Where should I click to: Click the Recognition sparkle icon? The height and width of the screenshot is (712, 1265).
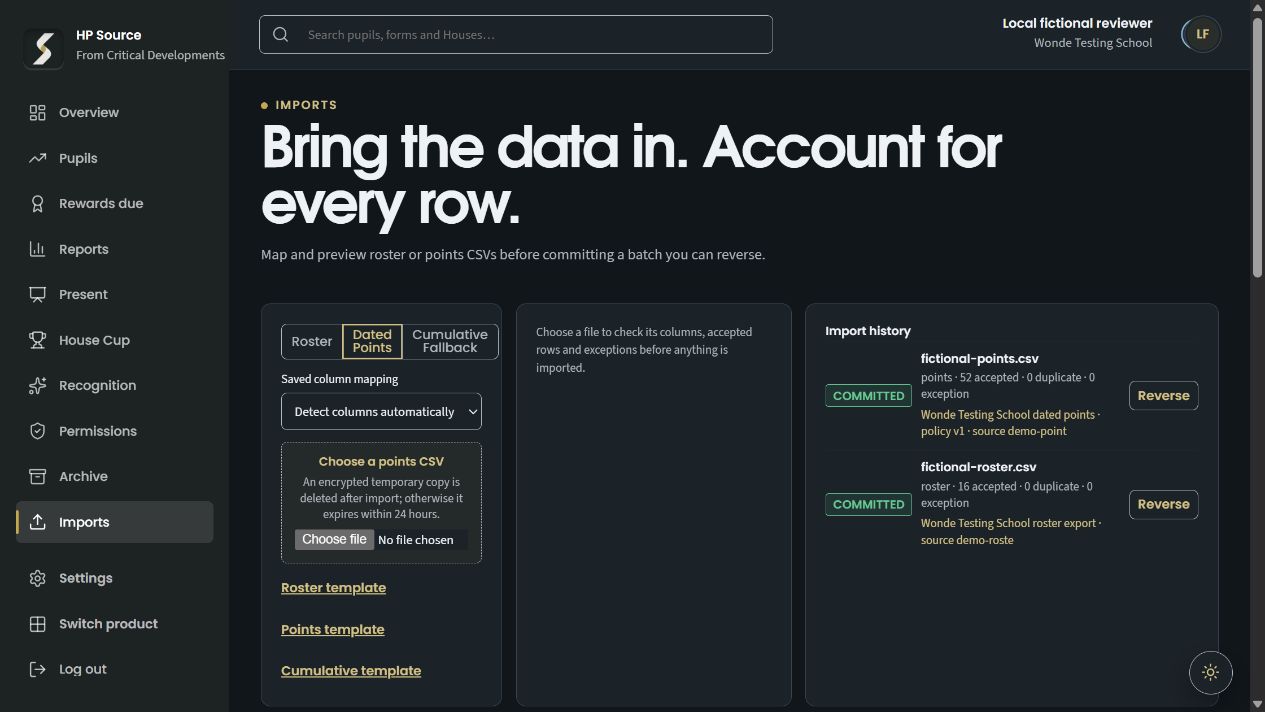click(37, 386)
